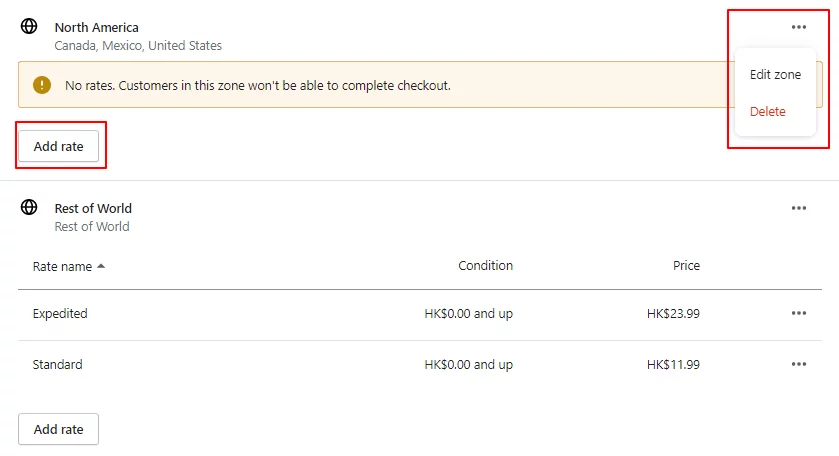839x456 pixels.
Task: Select Edit zone from the menu
Action: coord(775,75)
